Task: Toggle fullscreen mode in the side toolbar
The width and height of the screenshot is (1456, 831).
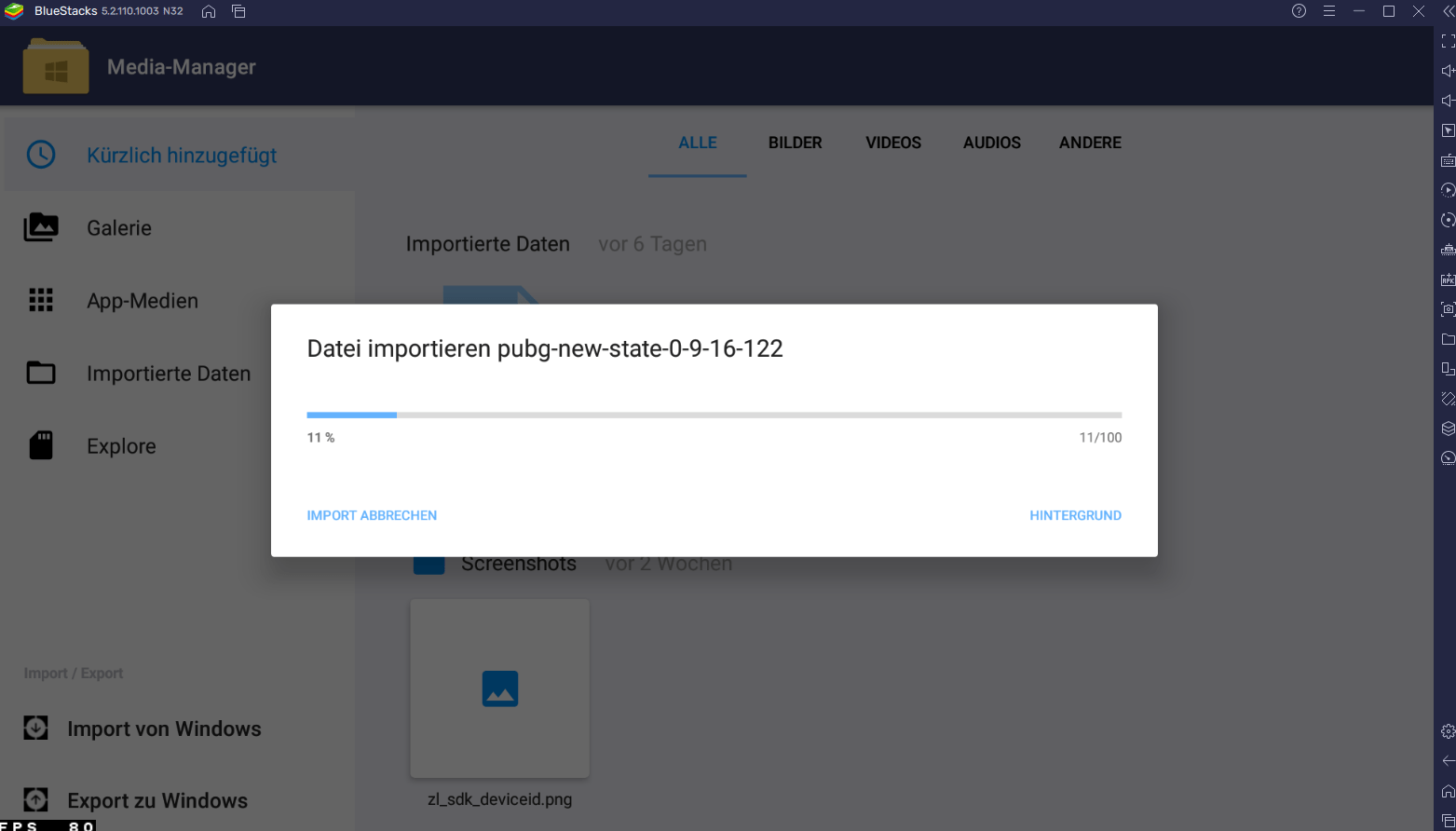Action: point(1448,41)
